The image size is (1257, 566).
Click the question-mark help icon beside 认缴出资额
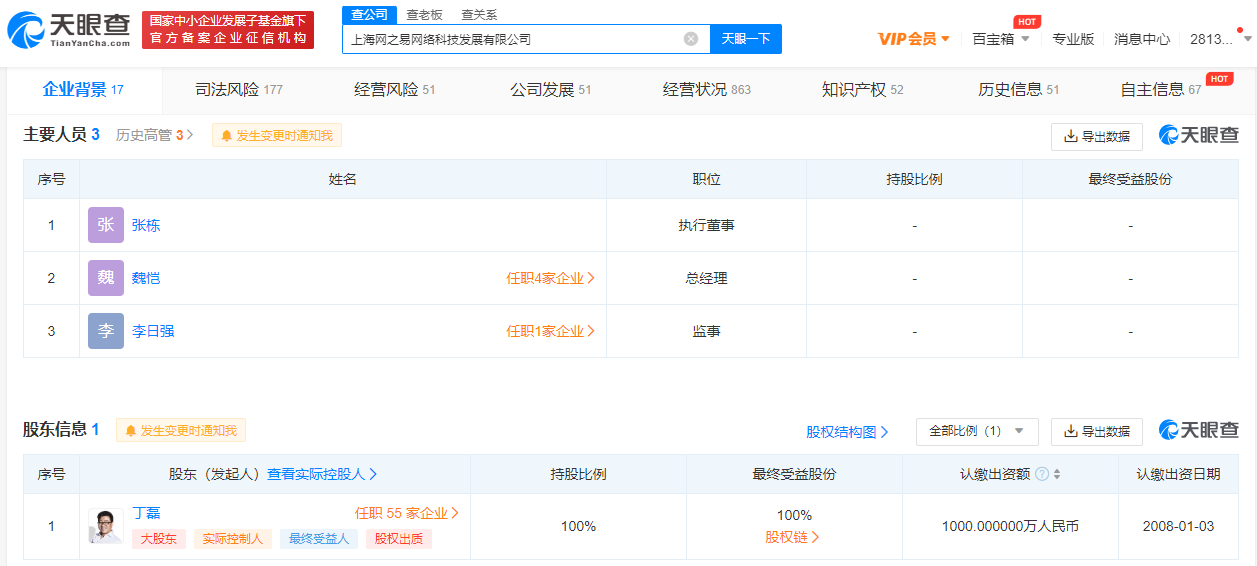1042,474
